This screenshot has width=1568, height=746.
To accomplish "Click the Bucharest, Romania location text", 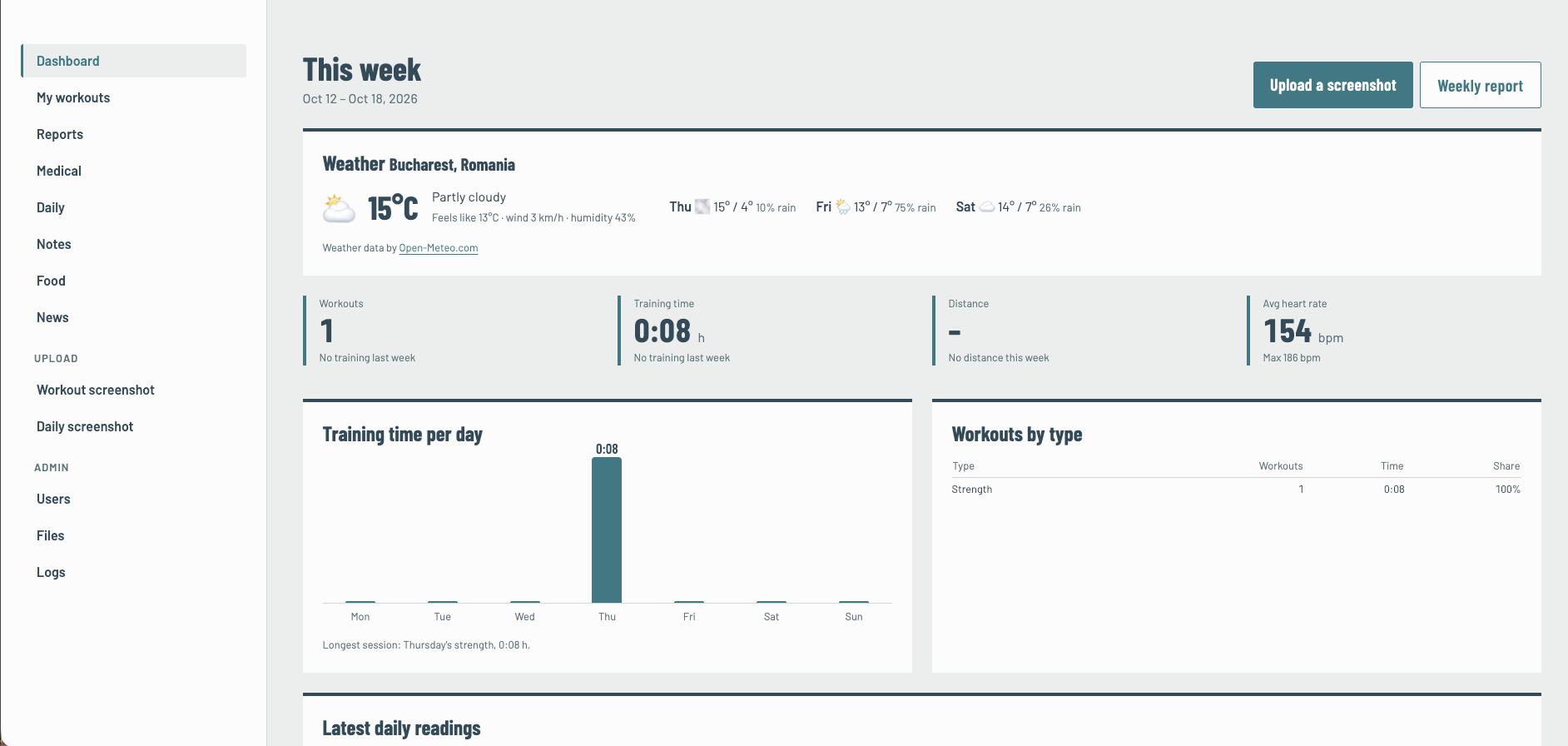I will click(452, 165).
